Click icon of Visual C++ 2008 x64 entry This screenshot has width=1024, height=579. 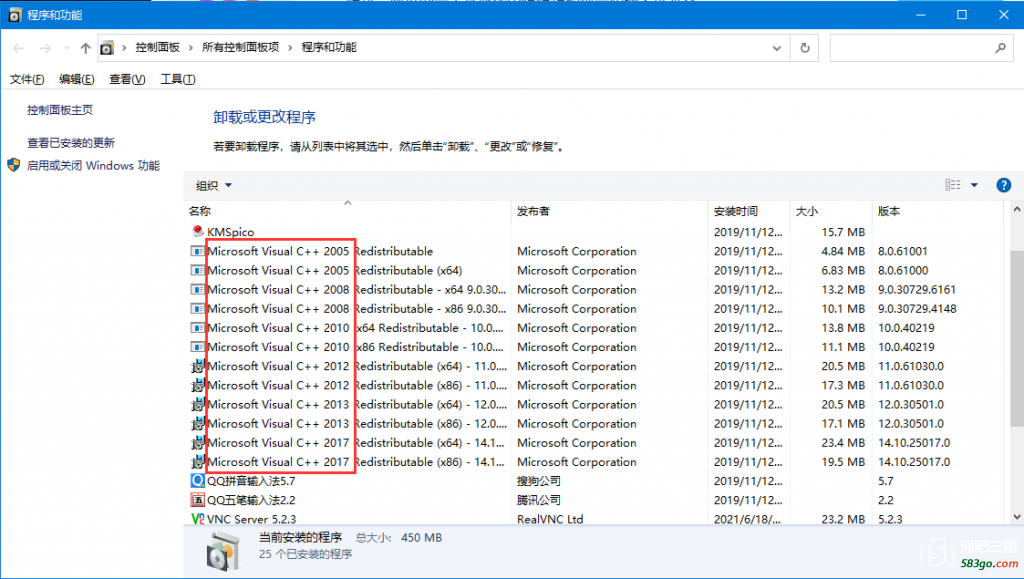197,289
